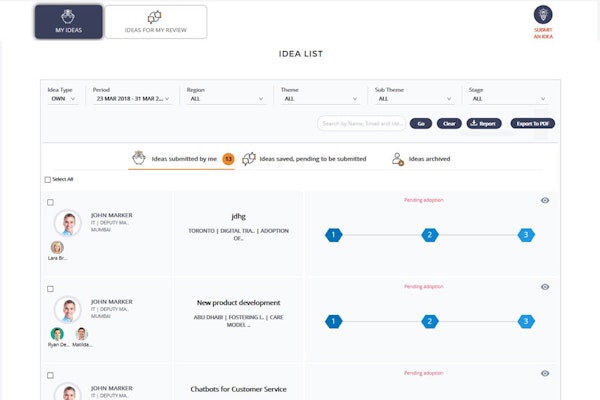
Task: Click stage 3 hexagon for jdhg idea
Action: point(526,235)
